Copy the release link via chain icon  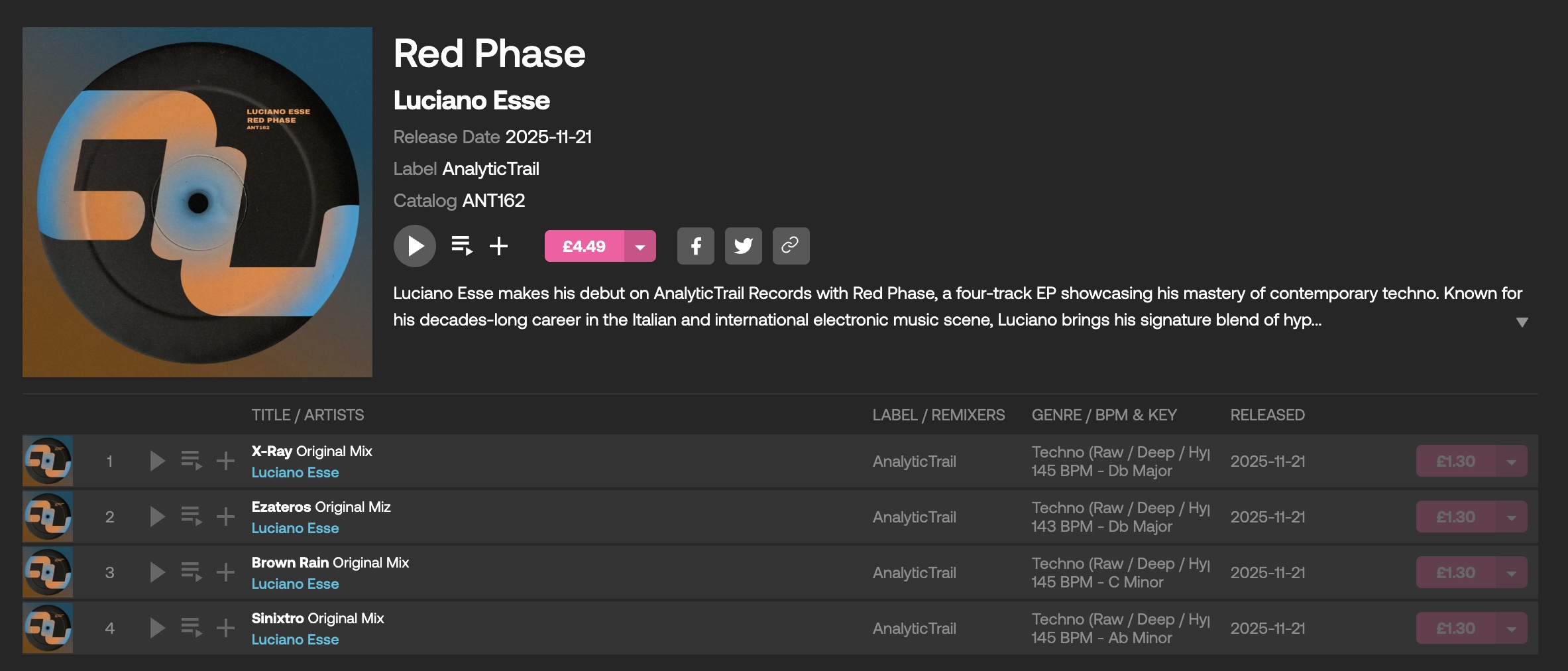point(791,246)
